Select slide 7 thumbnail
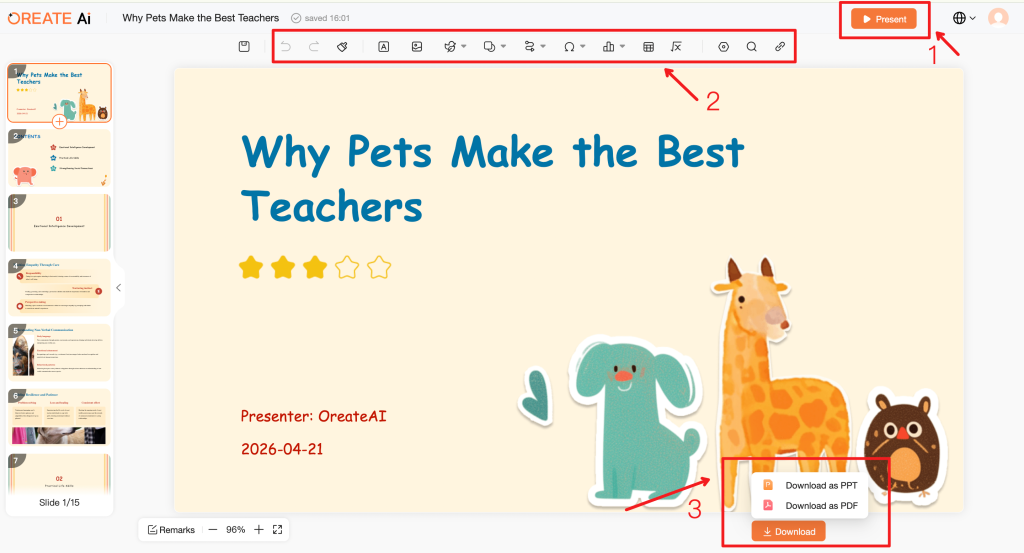 coord(59,474)
